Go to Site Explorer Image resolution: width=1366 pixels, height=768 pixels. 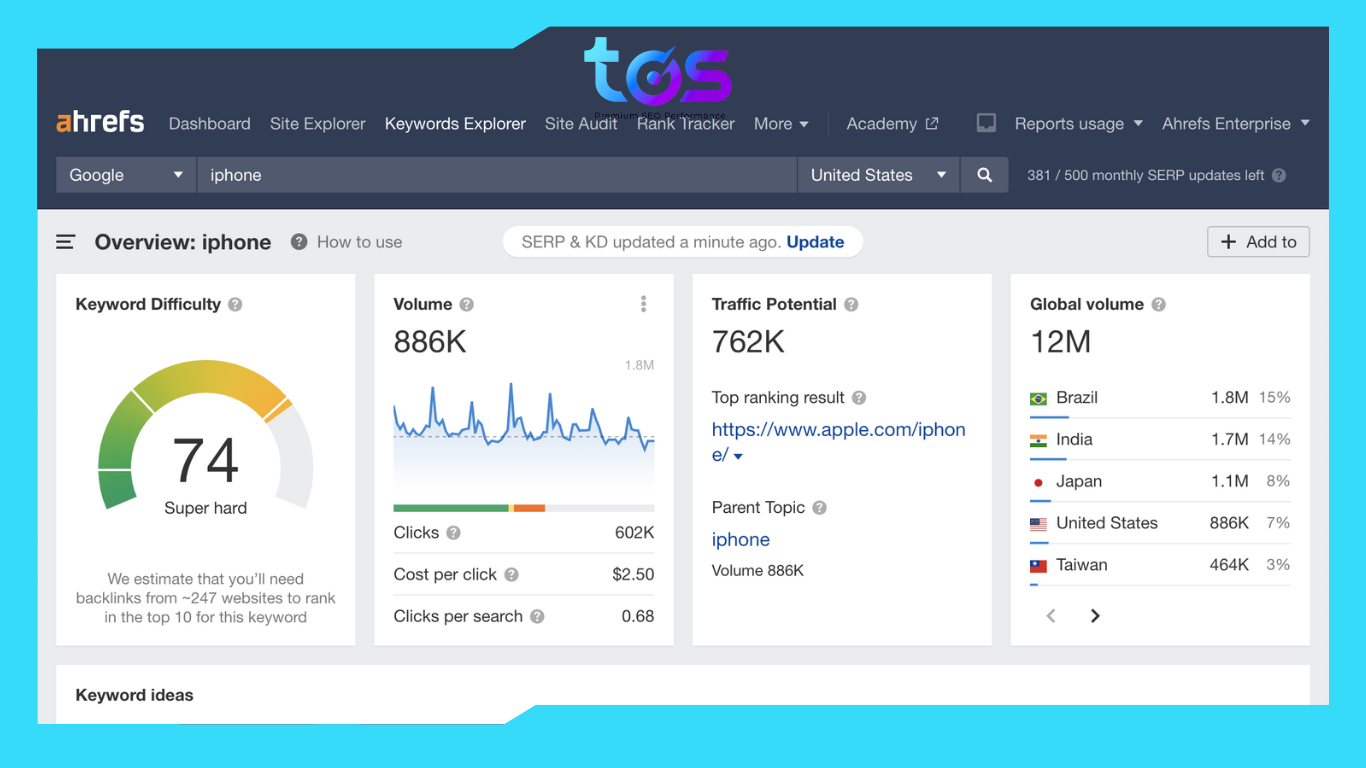tap(317, 124)
